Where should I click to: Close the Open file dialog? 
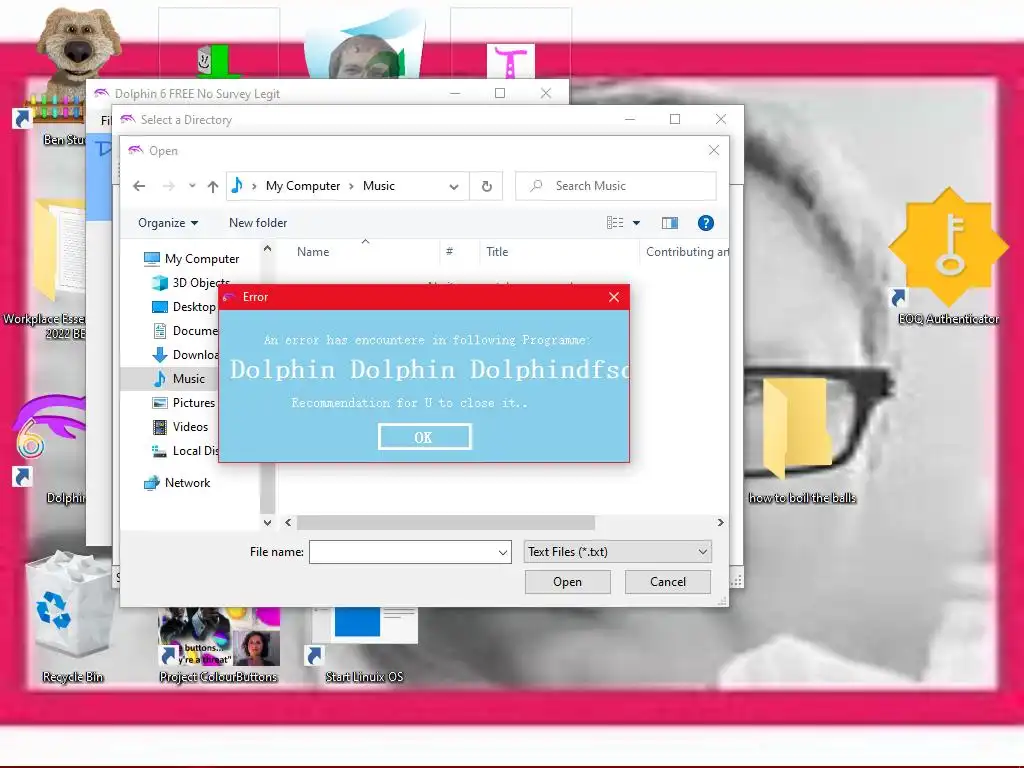[x=714, y=151]
